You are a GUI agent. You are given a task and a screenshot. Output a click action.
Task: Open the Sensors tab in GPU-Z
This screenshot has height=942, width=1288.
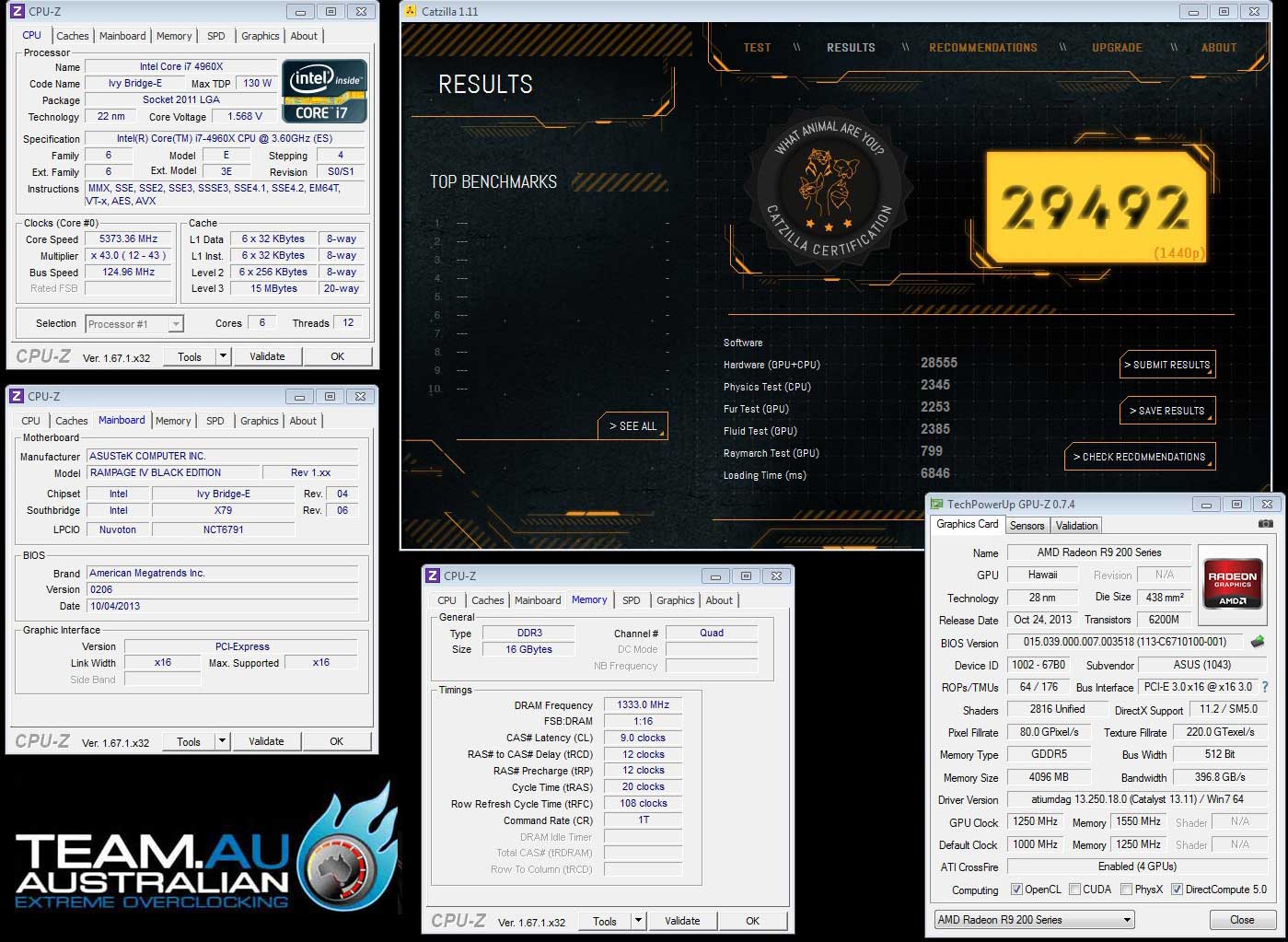[1027, 526]
